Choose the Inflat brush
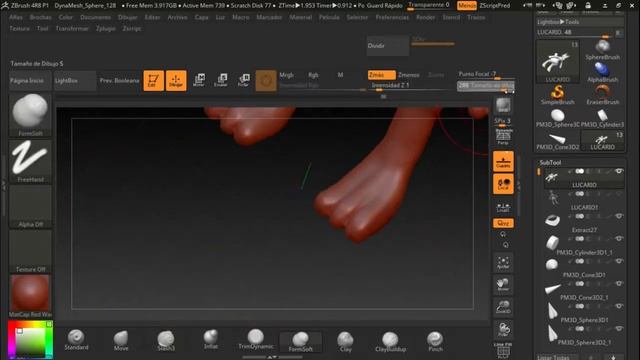This screenshot has height=360, width=640. [211, 340]
